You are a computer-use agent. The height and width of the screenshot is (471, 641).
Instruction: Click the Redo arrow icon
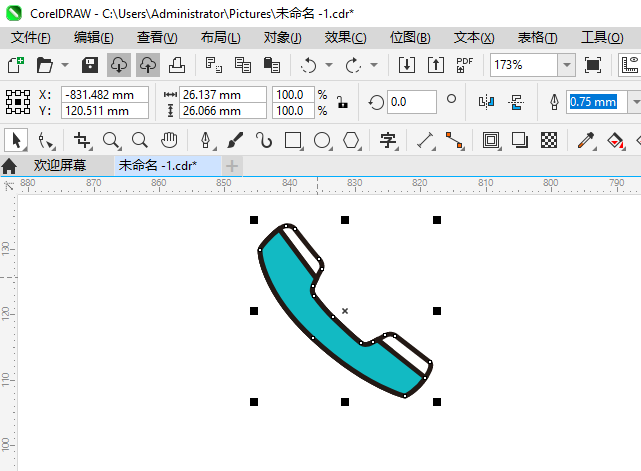click(353, 65)
